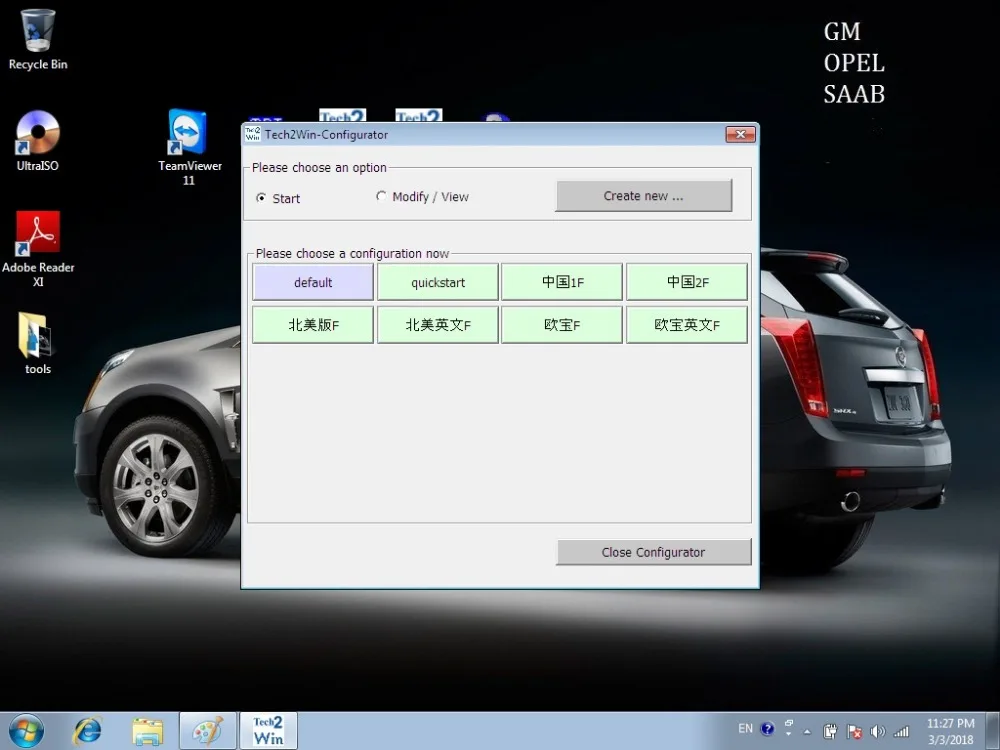The width and height of the screenshot is (1000, 750).
Task: Open the TeamViewer 11 desktop shortcut
Action: coord(189,147)
